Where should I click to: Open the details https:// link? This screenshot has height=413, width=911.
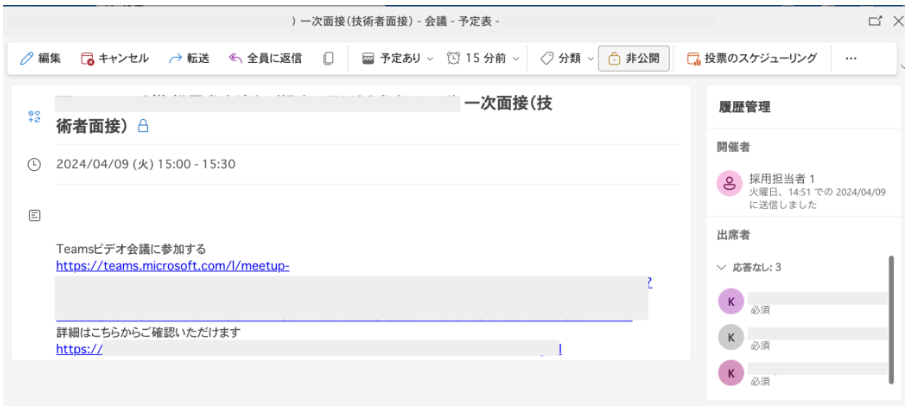[80, 349]
